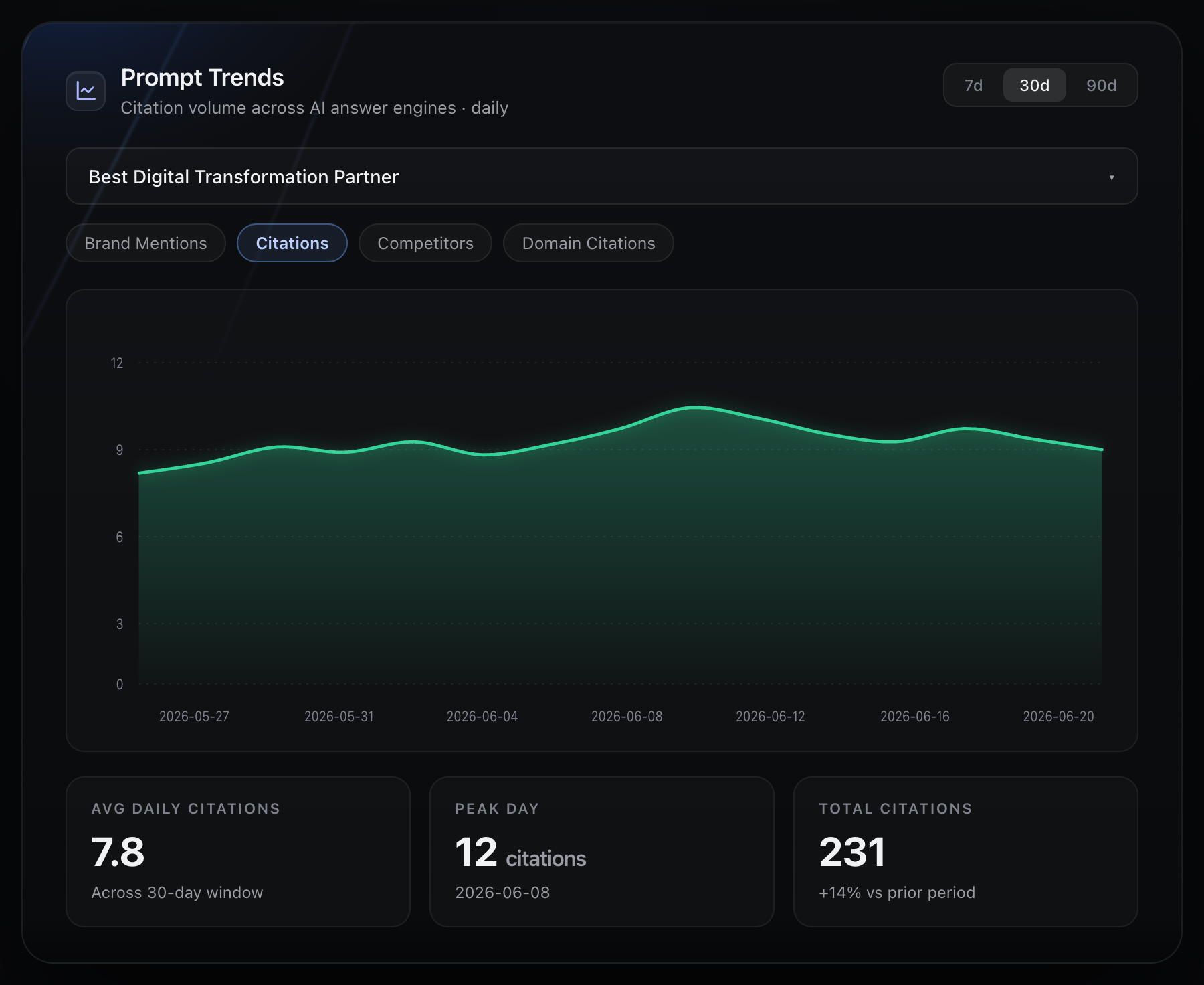Click the 231 total value
The height and width of the screenshot is (985, 1204).
pos(852,852)
